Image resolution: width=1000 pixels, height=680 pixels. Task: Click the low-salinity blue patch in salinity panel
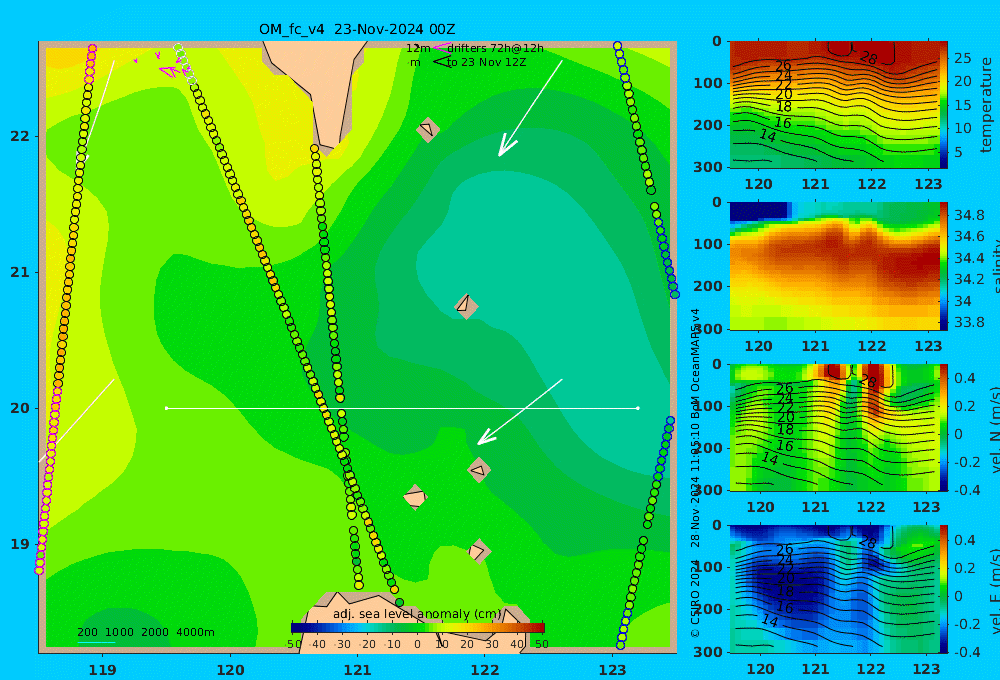759,211
